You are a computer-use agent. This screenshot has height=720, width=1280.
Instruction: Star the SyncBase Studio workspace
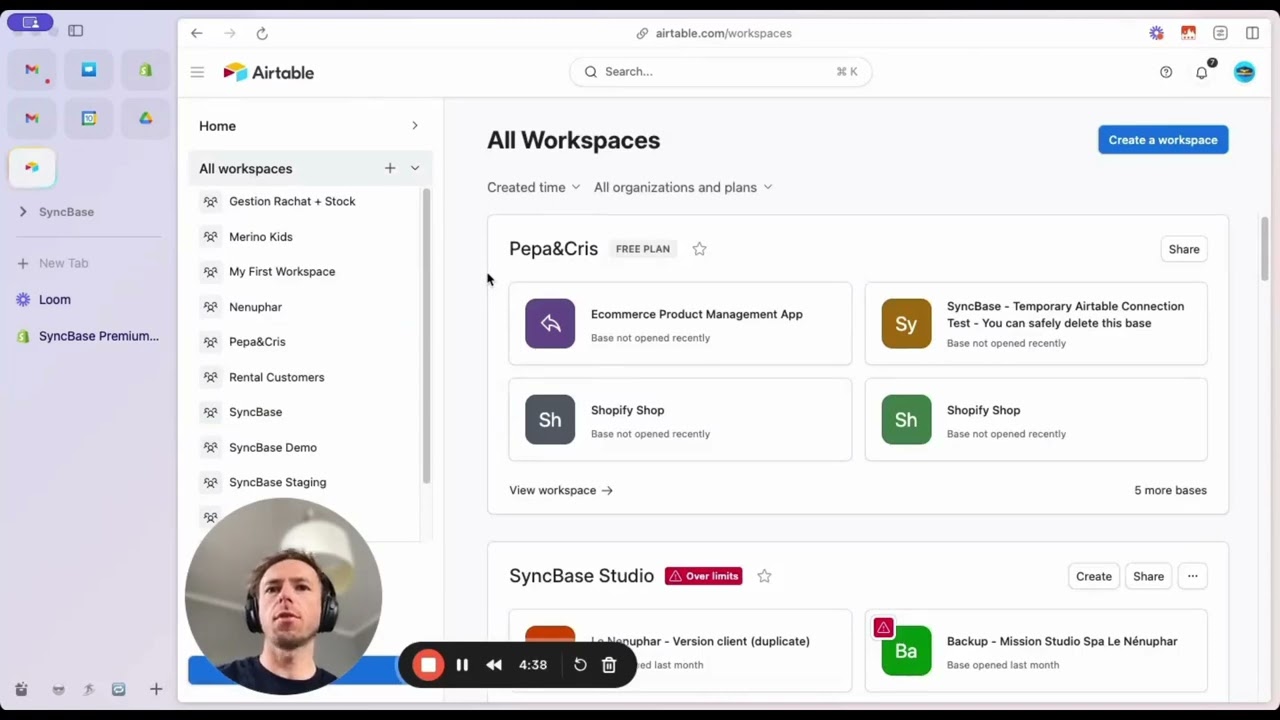[x=764, y=576]
